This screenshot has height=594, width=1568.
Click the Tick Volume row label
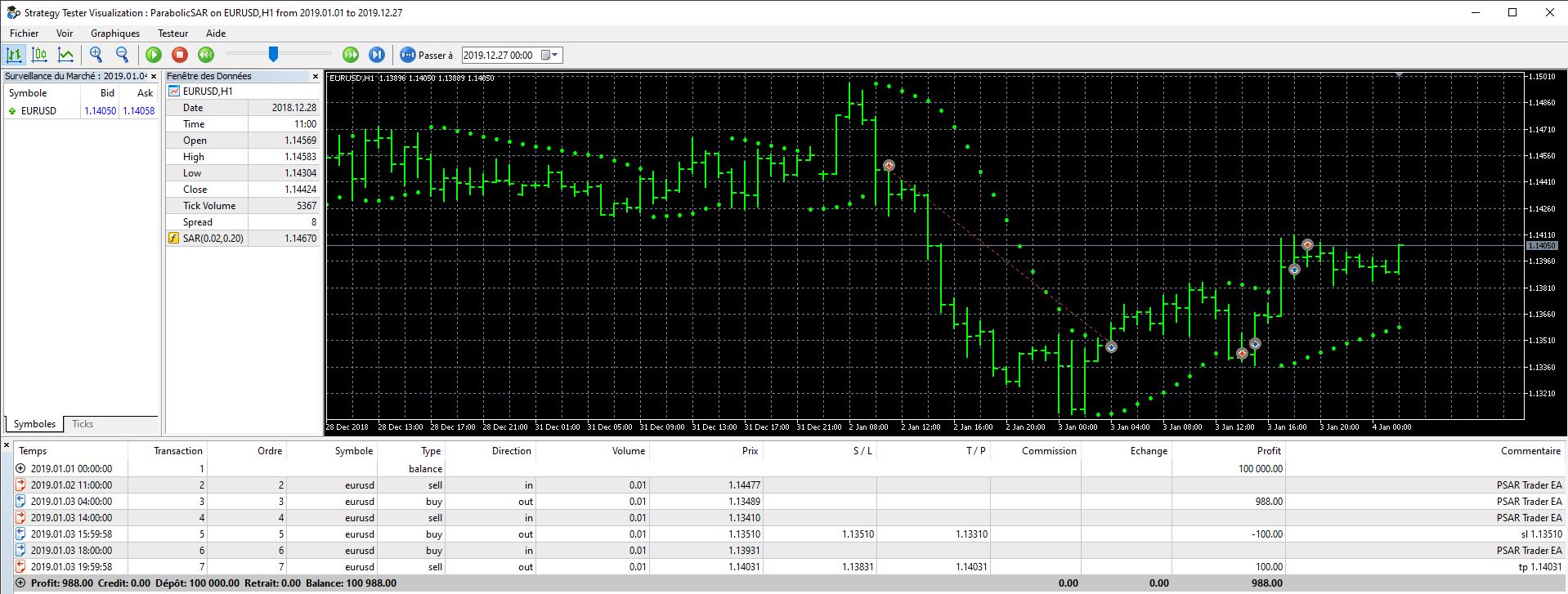click(x=208, y=206)
